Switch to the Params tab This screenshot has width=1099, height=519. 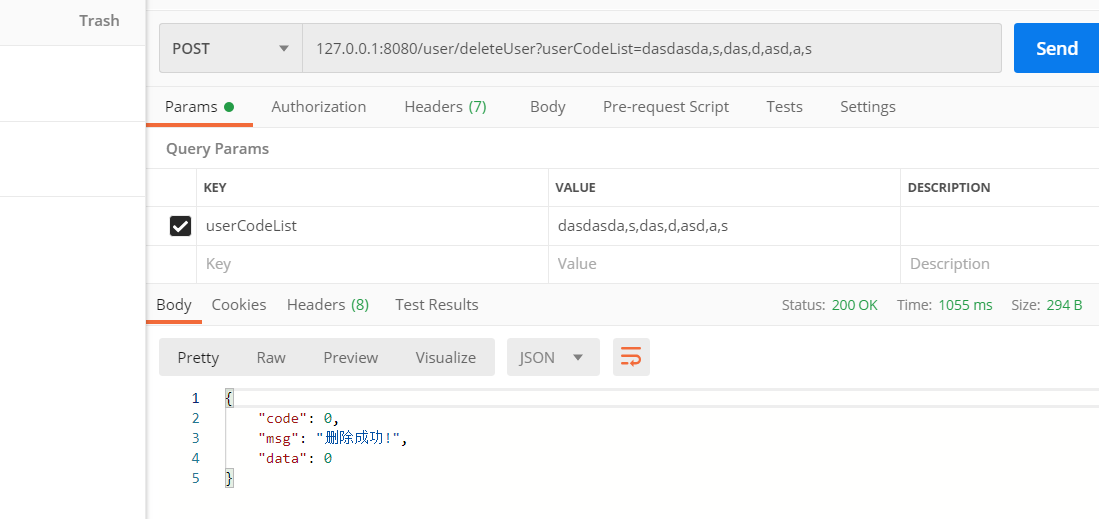(x=199, y=107)
